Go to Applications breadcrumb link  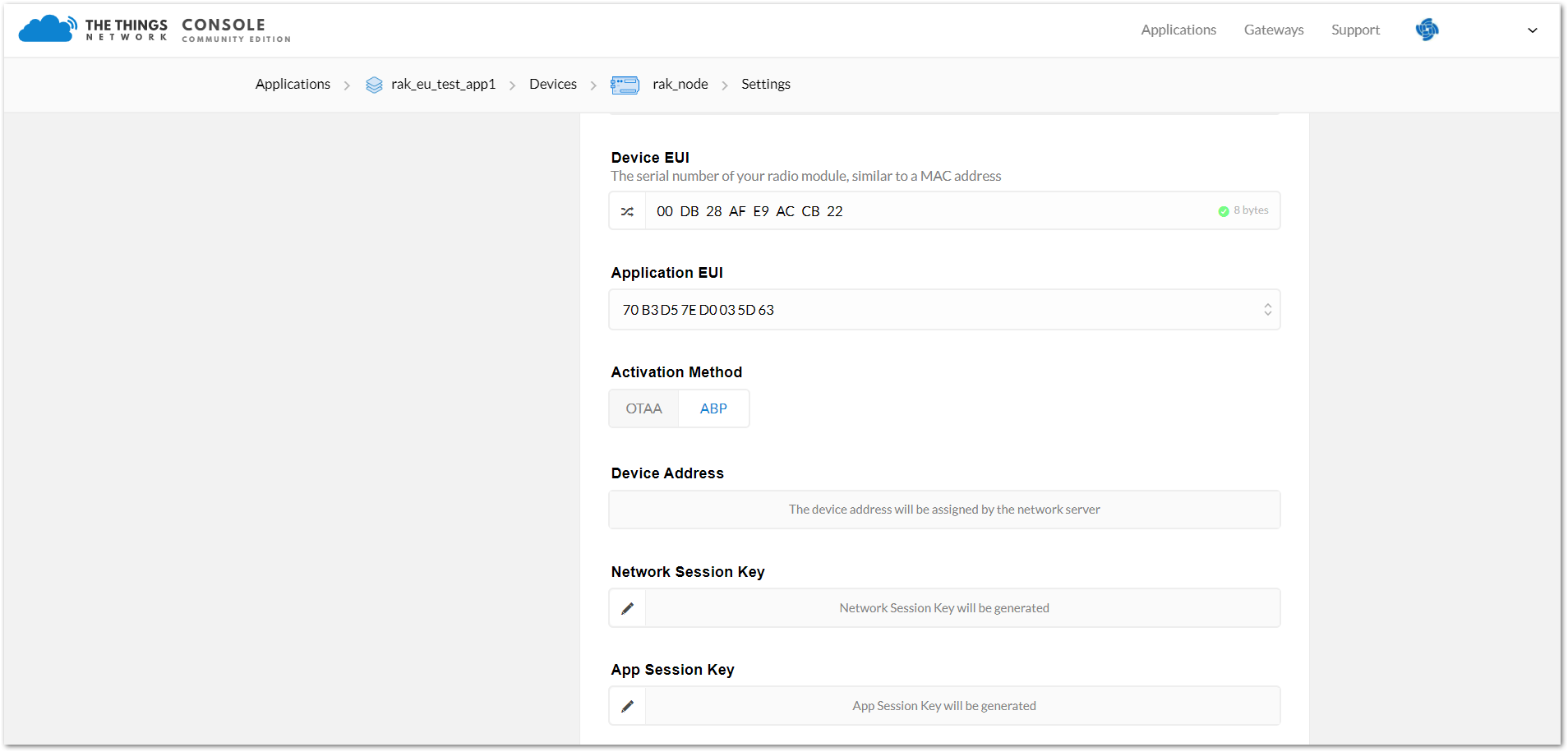(x=293, y=84)
